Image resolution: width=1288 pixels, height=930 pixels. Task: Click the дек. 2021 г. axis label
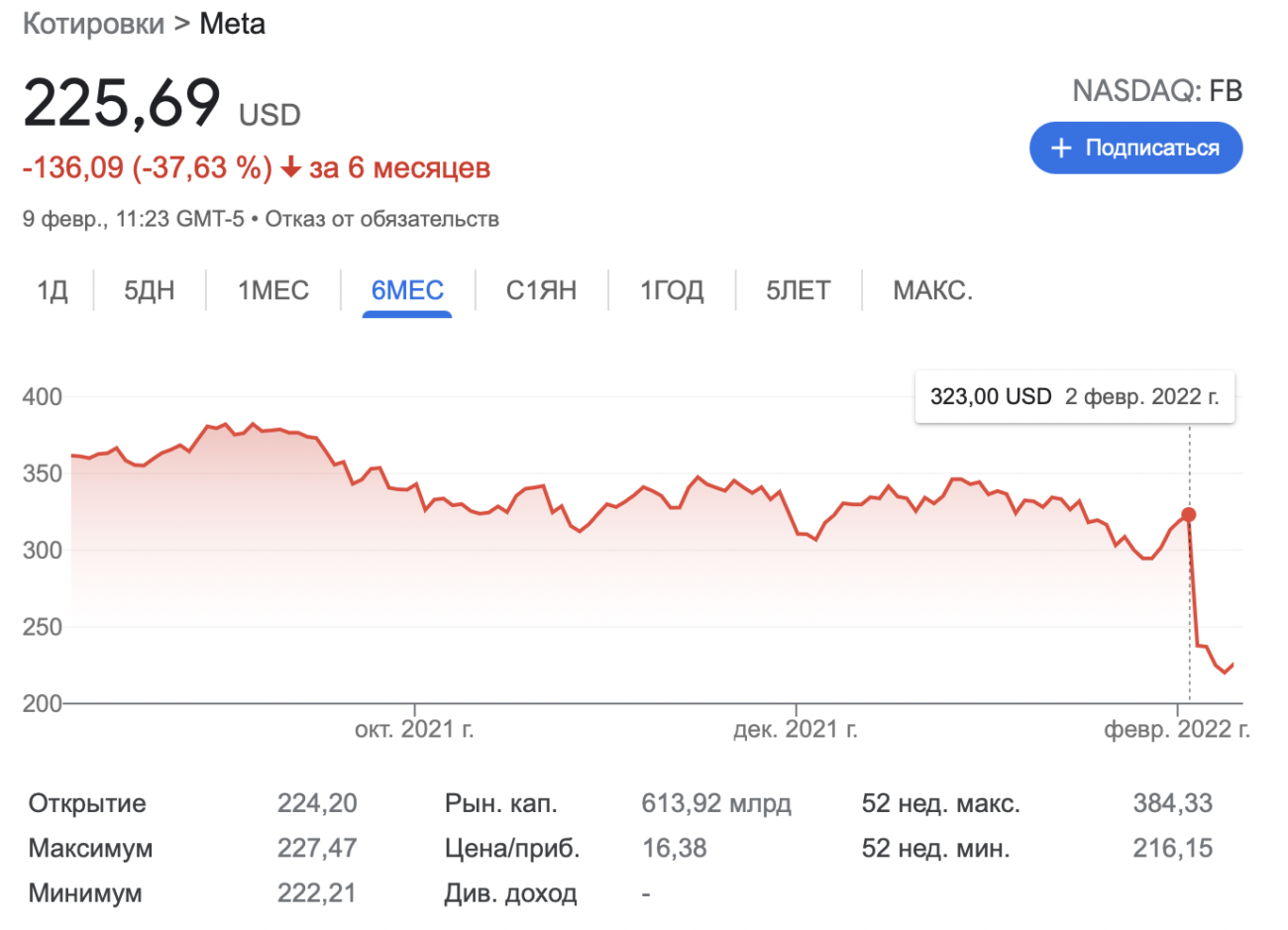pos(796,730)
